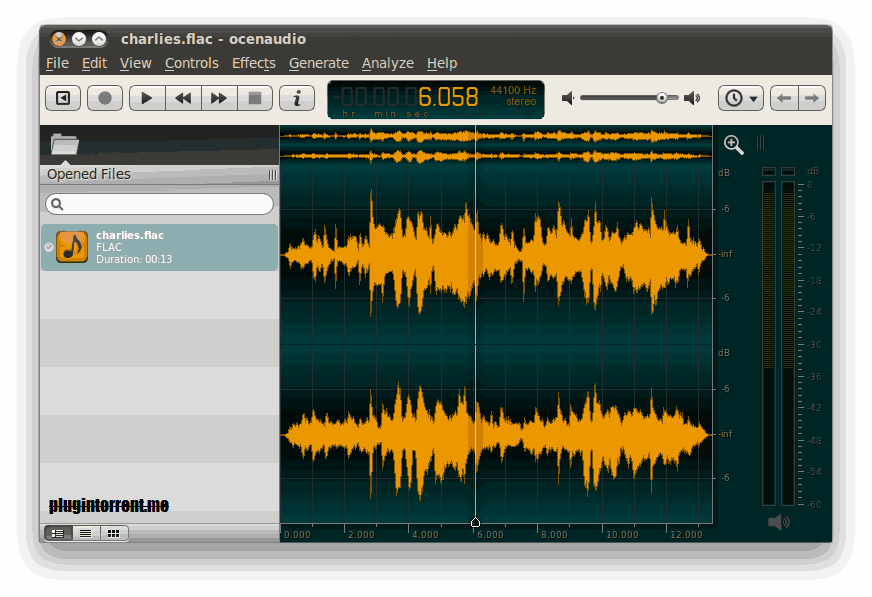The image size is (872, 597).
Task: Start recording with the Record button
Action: tap(105, 98)
